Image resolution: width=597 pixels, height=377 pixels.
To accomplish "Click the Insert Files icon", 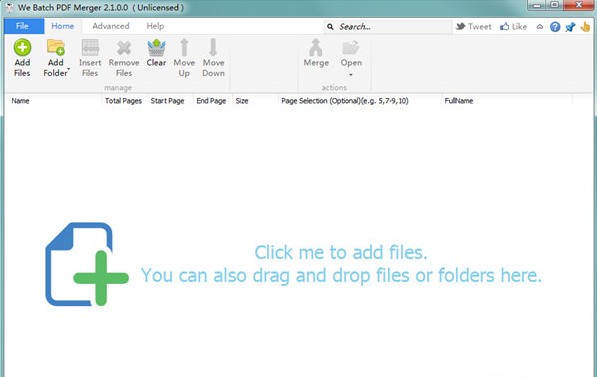I will 90,48.
